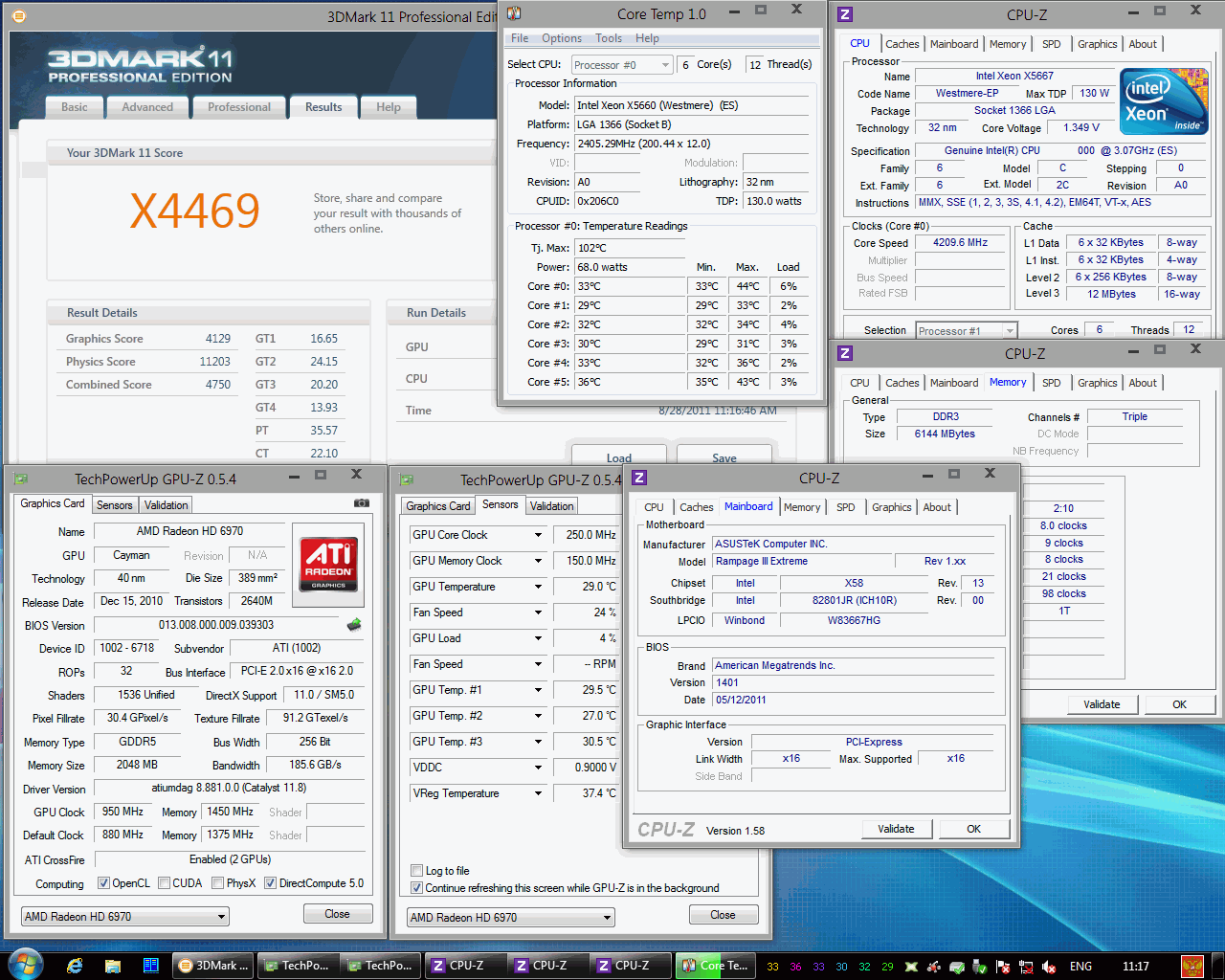
Task: Click OK in CPU-Z Mainboard window
Action: click(973, 829)
